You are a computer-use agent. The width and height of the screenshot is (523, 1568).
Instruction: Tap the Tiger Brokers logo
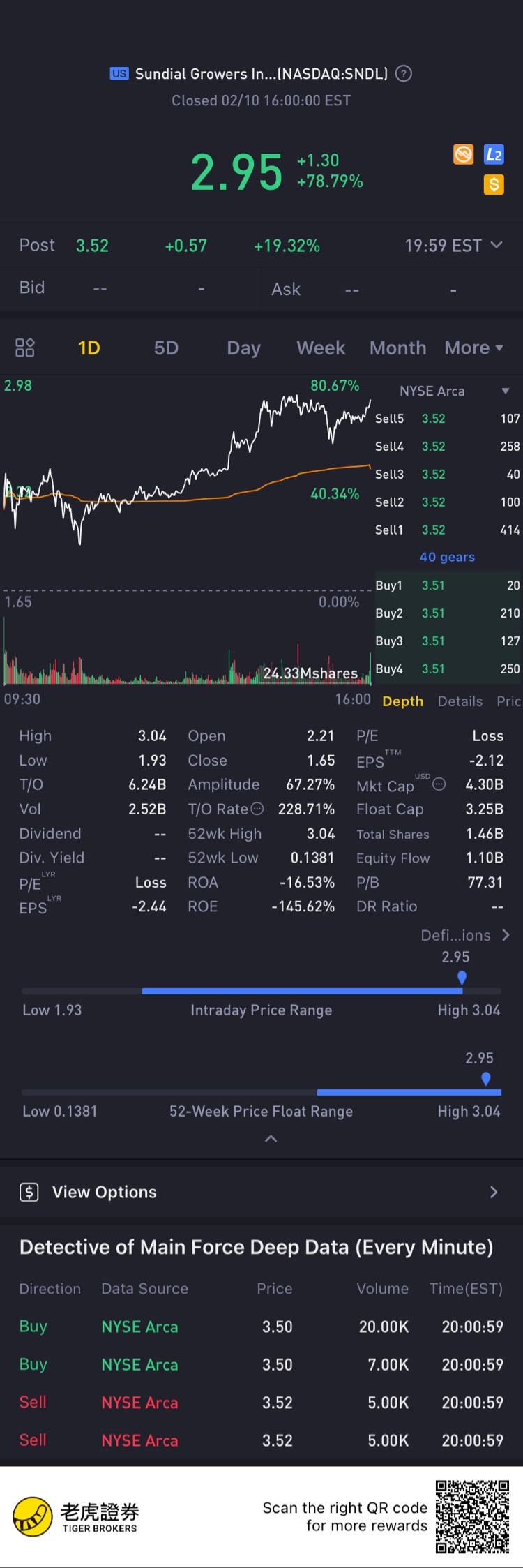click(33, 1518)
